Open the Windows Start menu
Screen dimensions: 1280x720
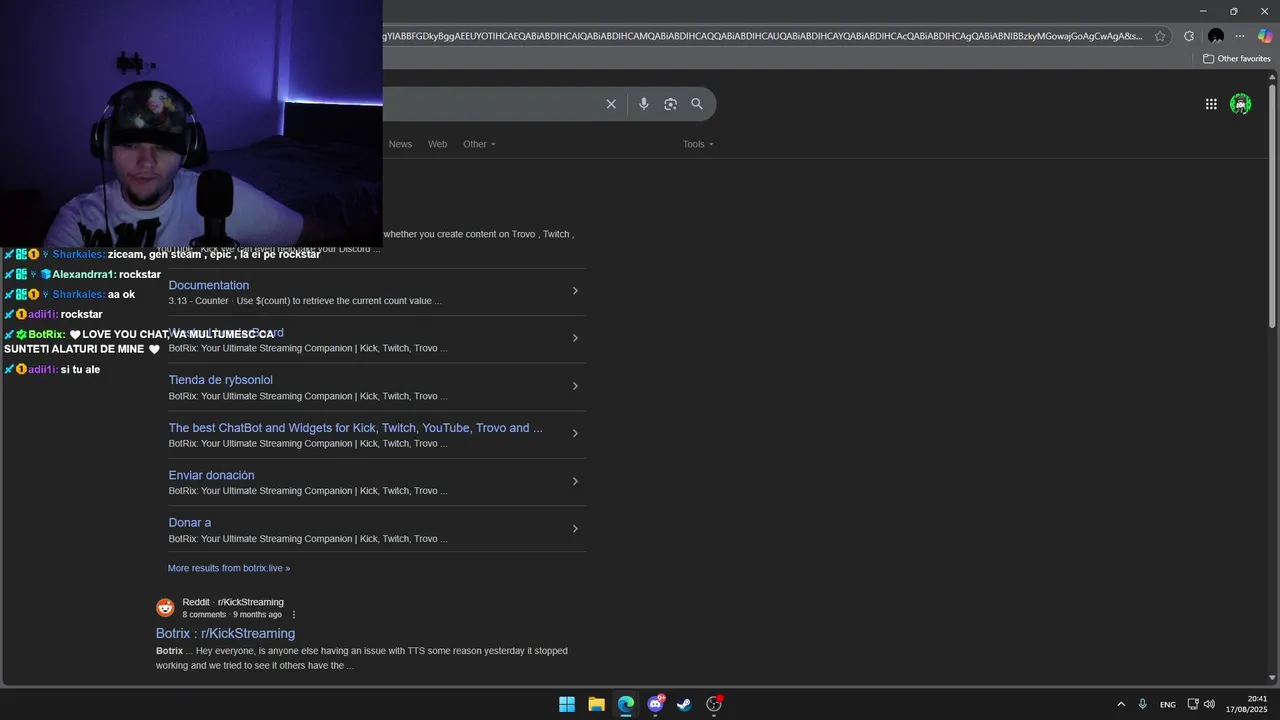(567, 704)
